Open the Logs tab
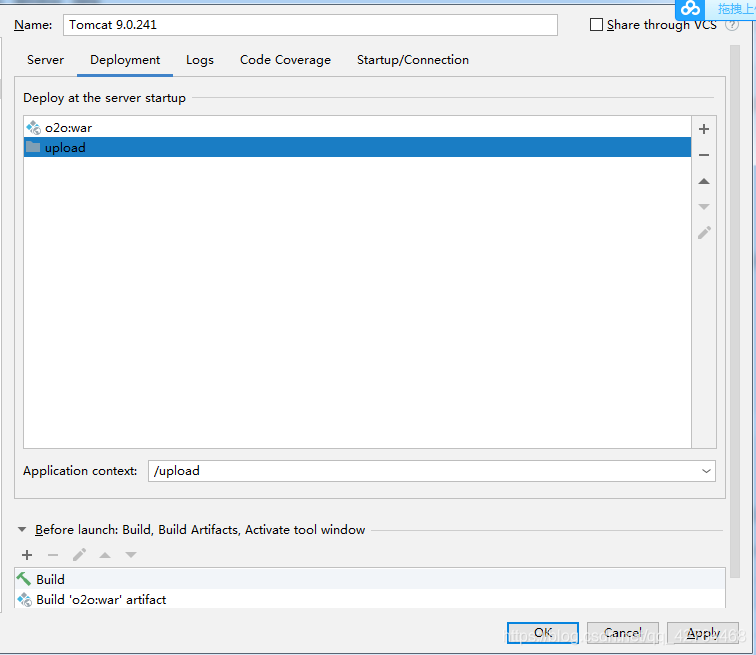Screen dimensions: 756x655 click(x=200, y=60)
